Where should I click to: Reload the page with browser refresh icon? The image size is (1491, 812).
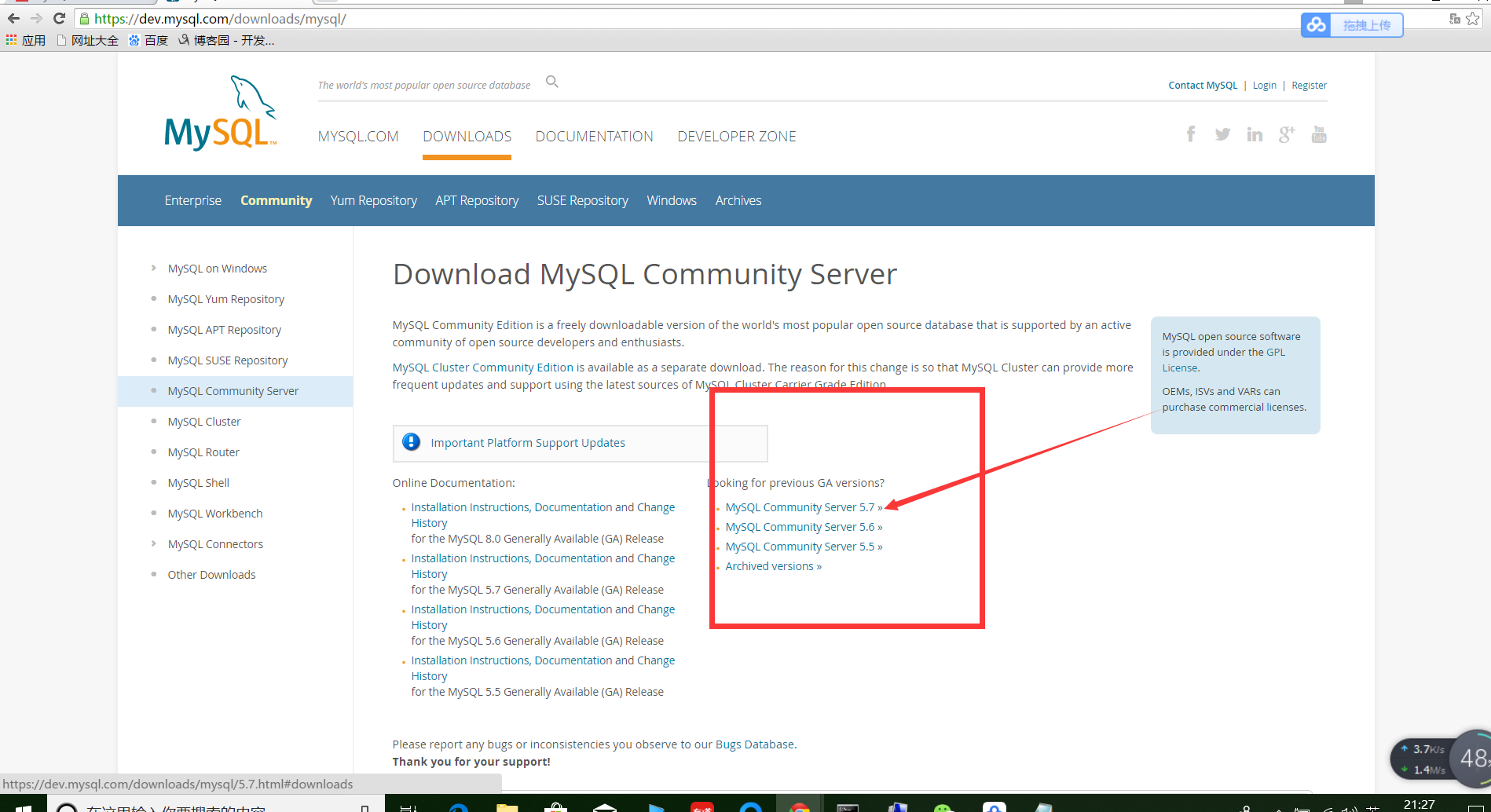[x=59, y=18]
